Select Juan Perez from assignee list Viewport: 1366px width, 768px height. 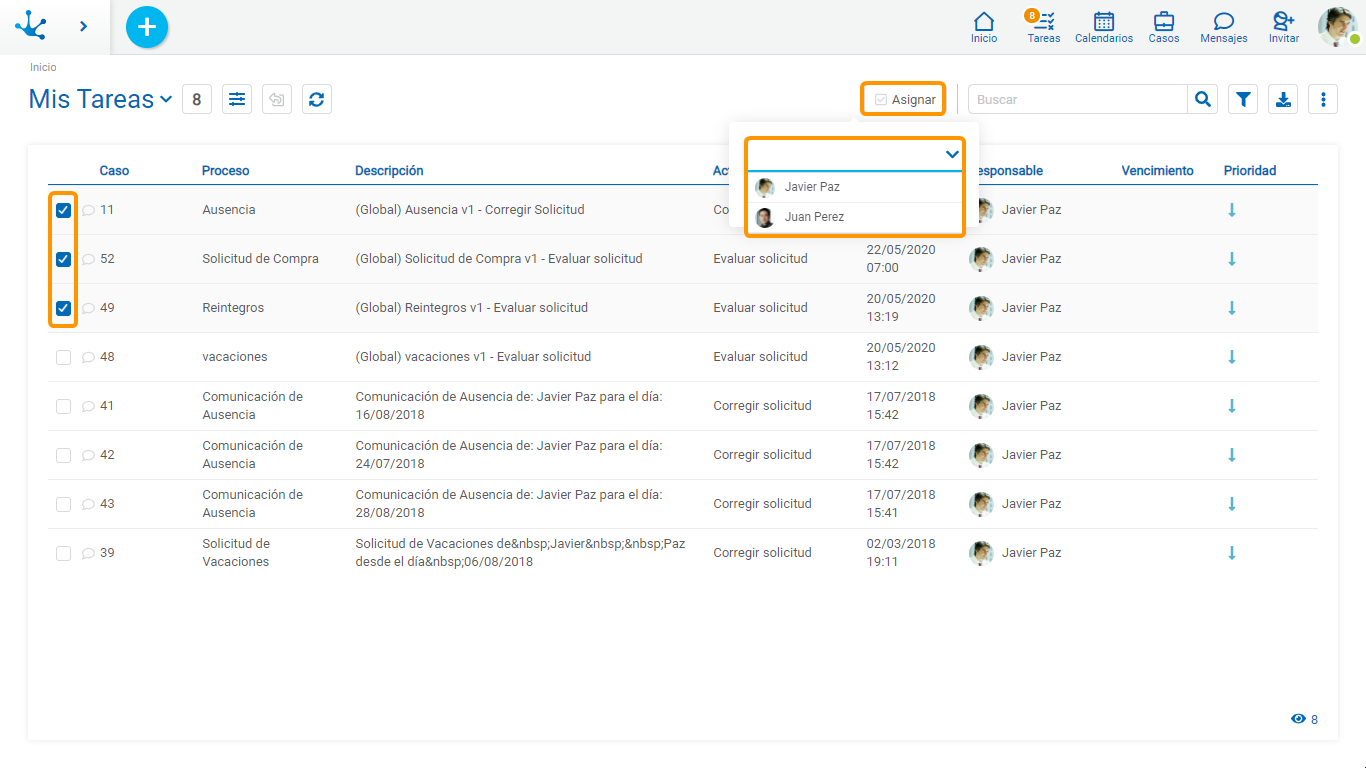[x=814, y=217]
